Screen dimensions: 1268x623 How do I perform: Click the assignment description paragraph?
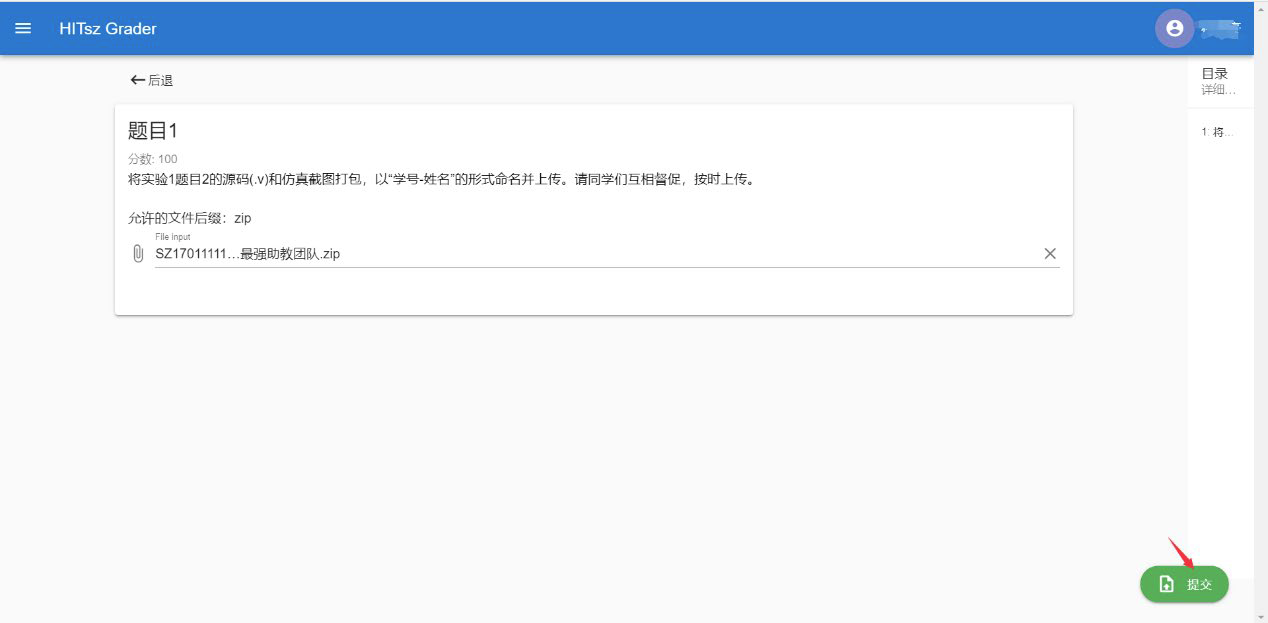pos(440,180)
